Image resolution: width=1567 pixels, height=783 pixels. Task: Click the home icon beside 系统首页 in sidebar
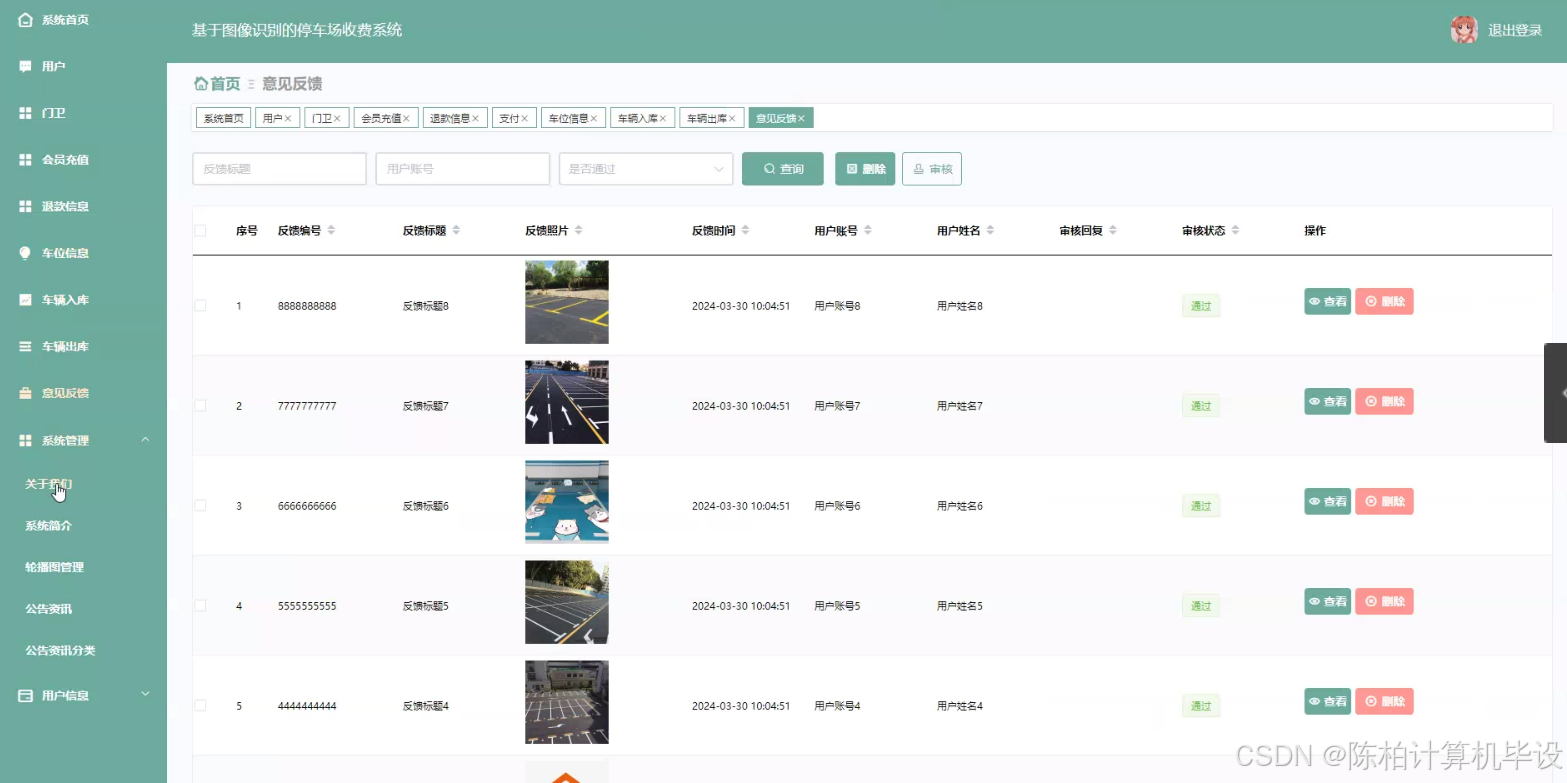click(26, 20)
